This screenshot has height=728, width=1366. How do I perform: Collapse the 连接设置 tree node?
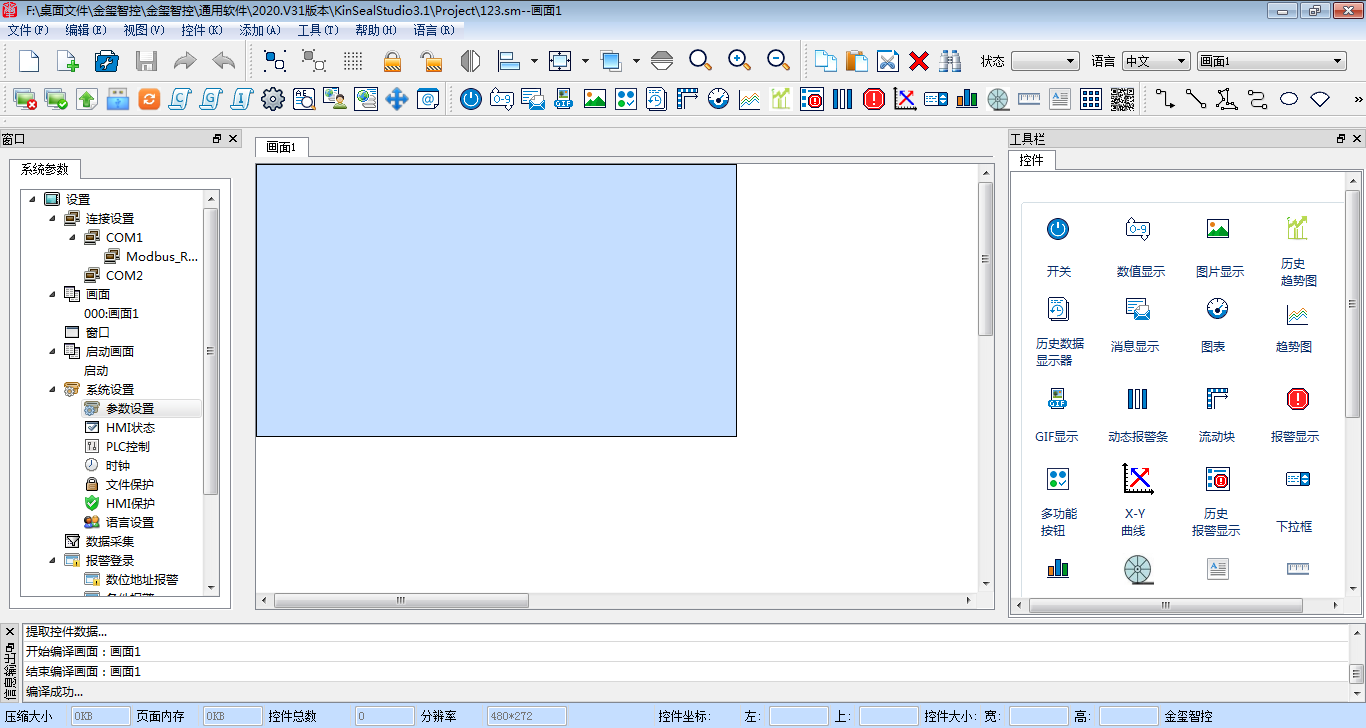[52, 219]
